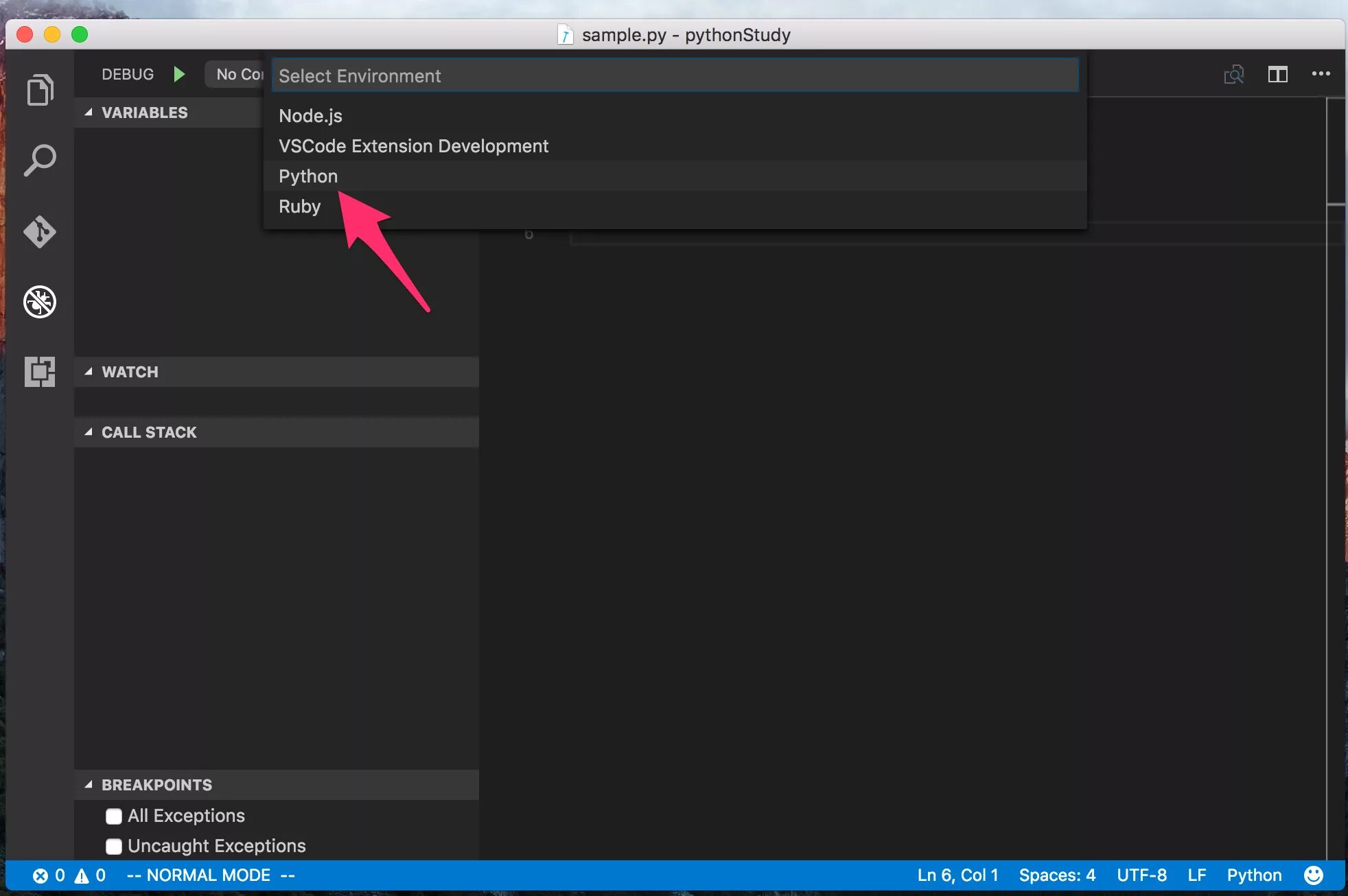1348x896 pixels.
Task: Open the Extensions view icon
Action: (x=40, y=372)
